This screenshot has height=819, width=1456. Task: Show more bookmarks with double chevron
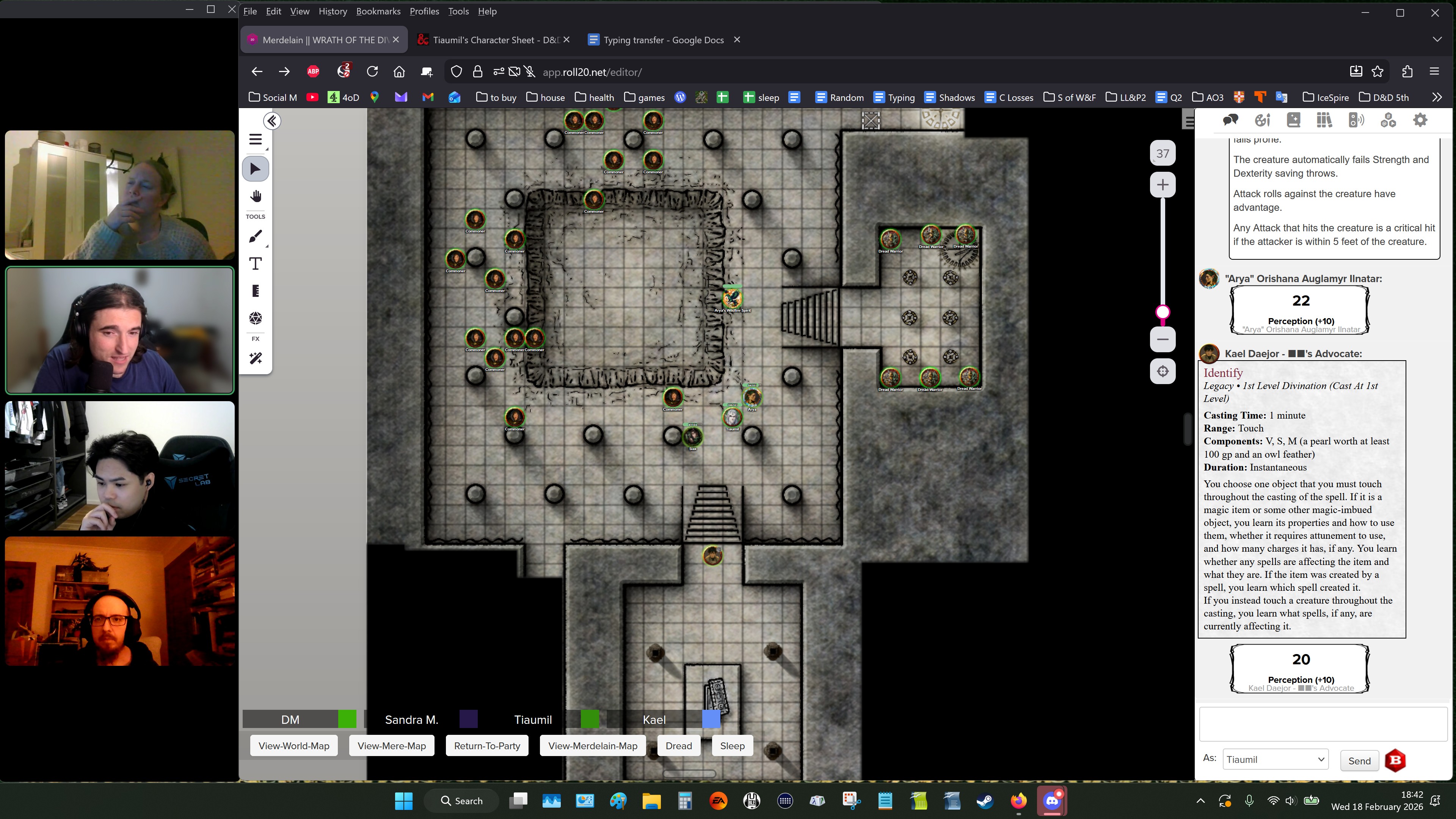(x=1437, y=97)
